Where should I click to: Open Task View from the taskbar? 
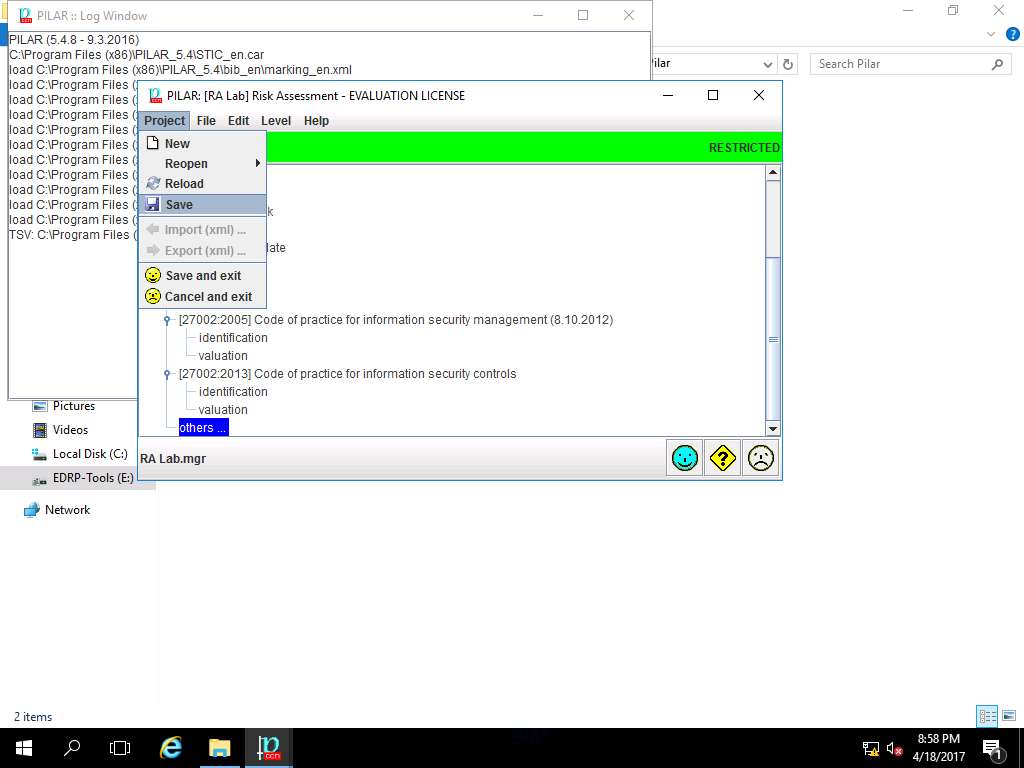tap(120, 748)
